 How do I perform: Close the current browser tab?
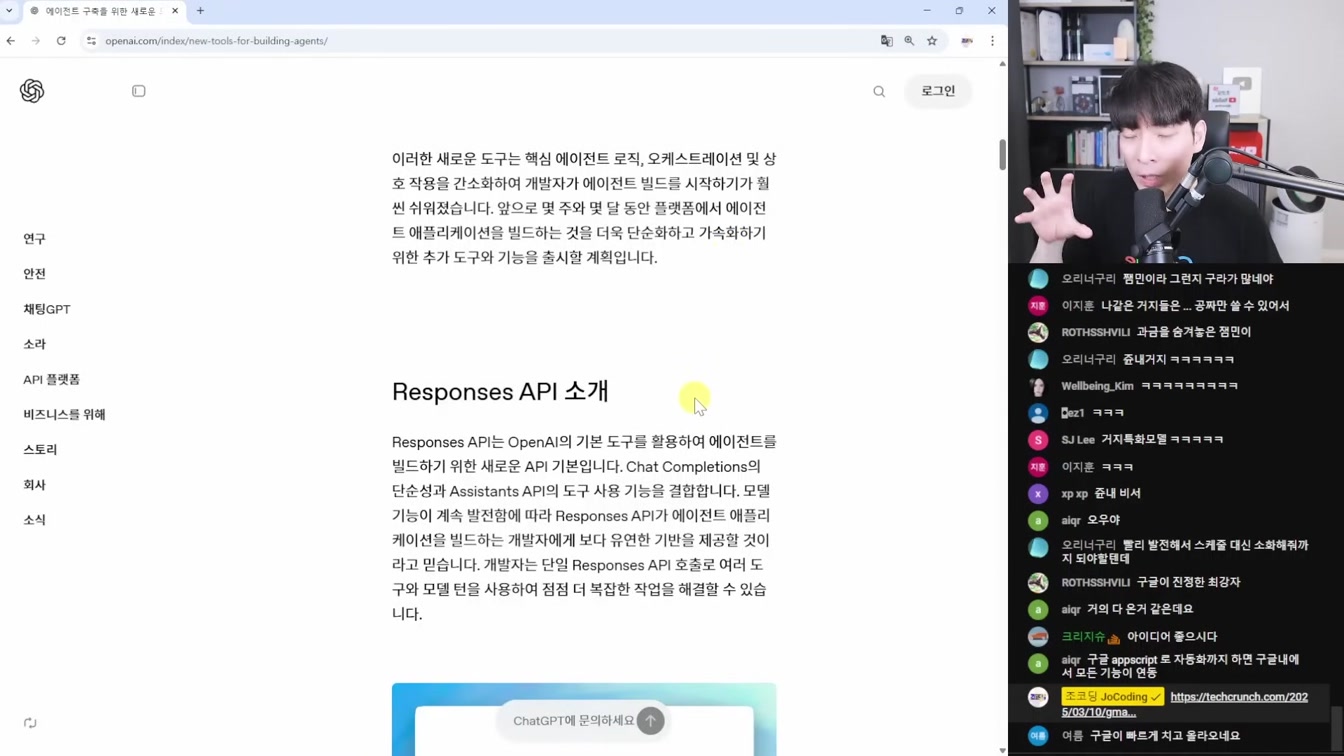pyautogui.click(x=175, y=11)
